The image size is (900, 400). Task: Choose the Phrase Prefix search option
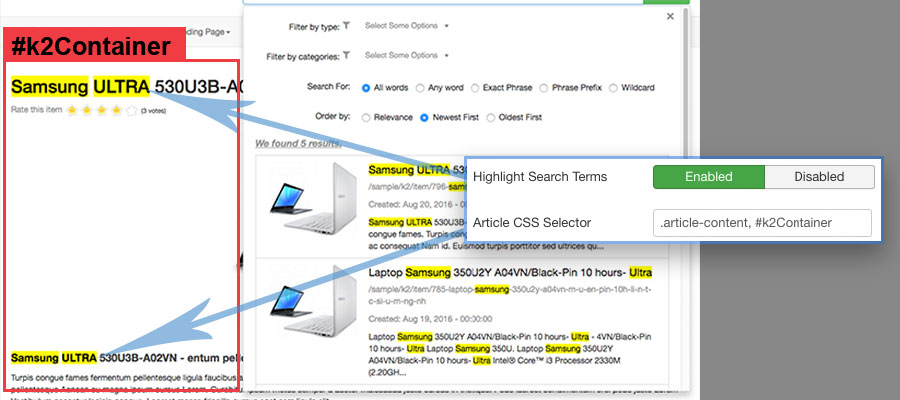[x=544, y=88]
